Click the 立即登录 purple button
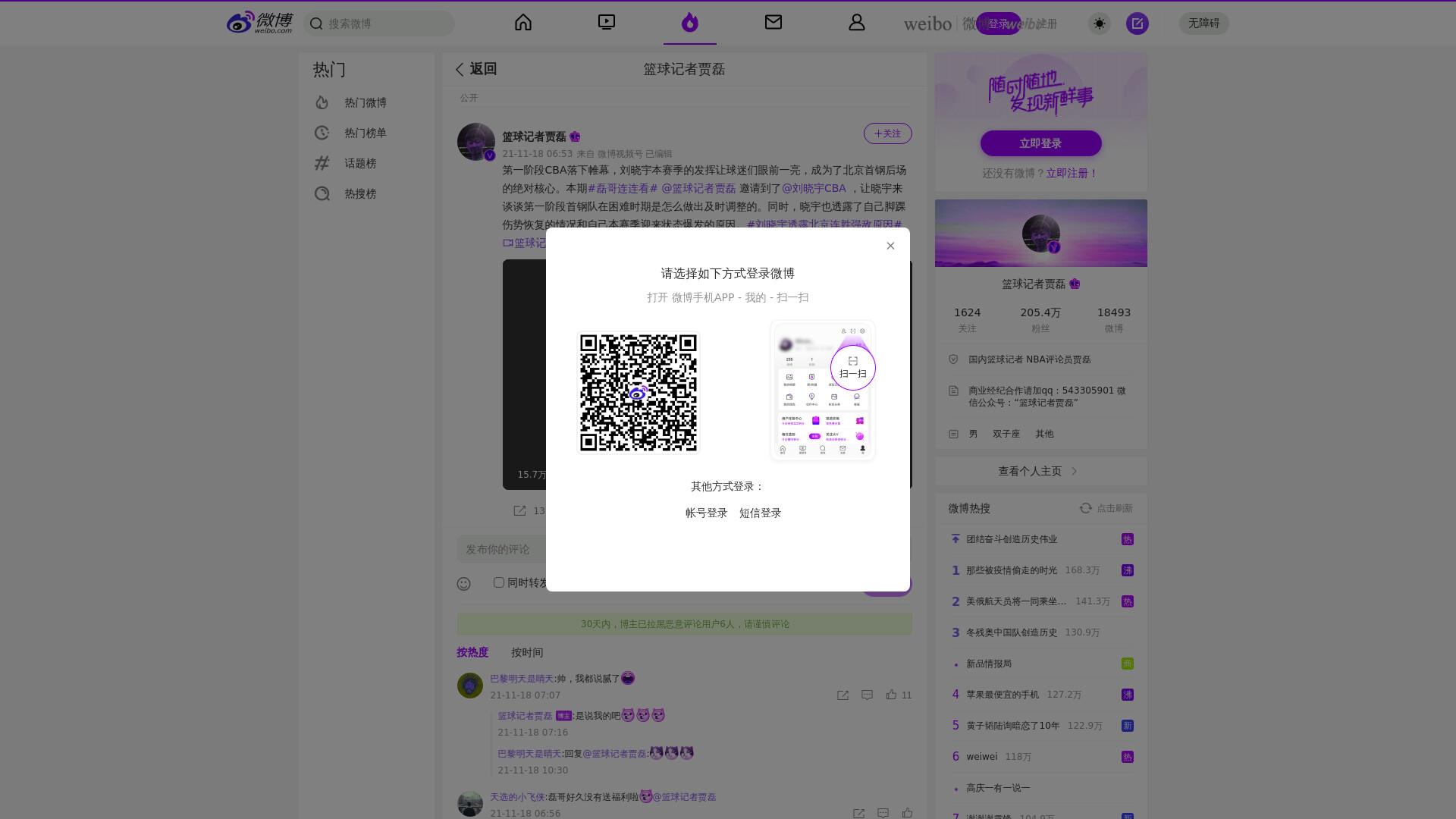Screen dimensions: 1456x819 pyautogui.click(x=1040, y=143)
